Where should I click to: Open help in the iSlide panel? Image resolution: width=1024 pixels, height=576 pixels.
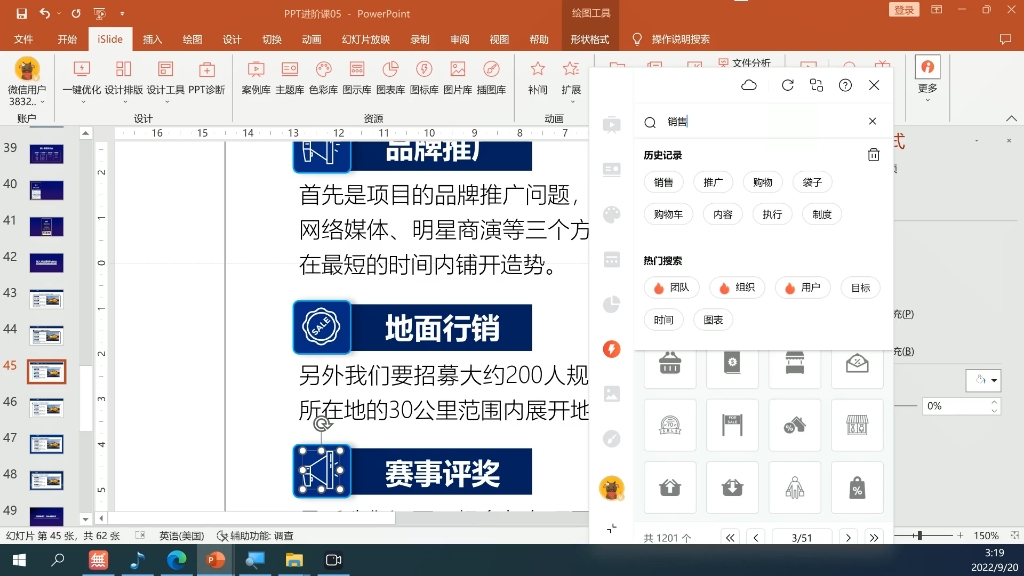click(846, 86)
